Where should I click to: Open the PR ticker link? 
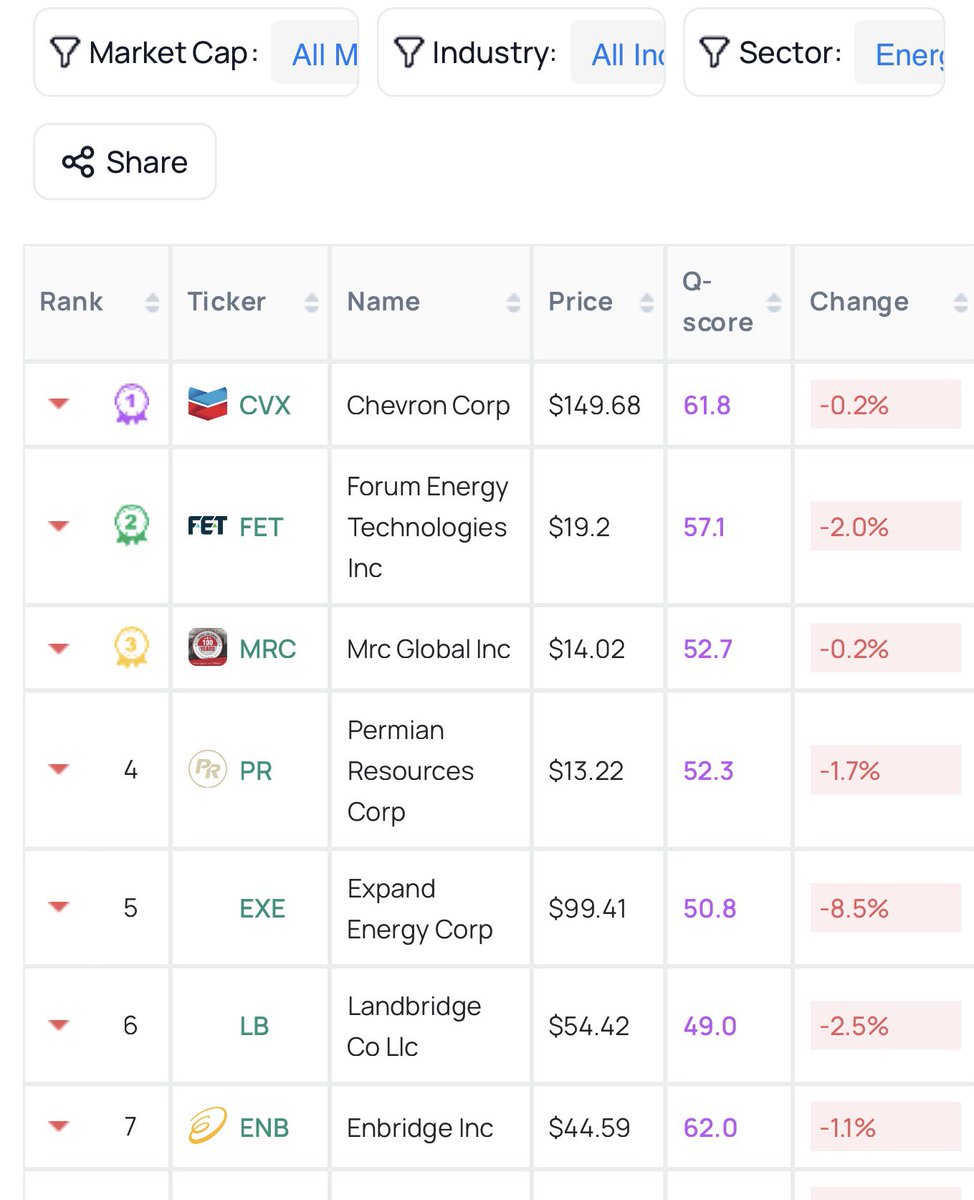click(x=256, y=771)
